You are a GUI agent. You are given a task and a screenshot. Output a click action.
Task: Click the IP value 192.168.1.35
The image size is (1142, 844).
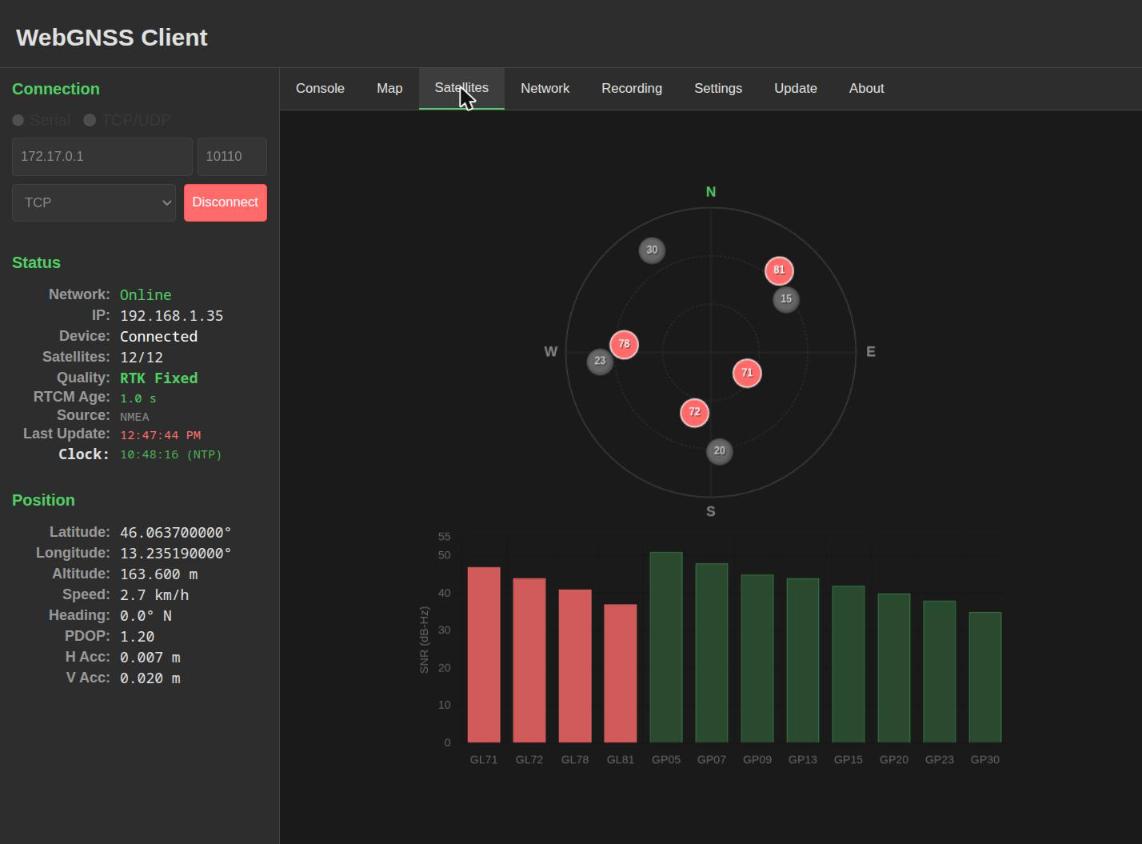click(x=172, y=315)
